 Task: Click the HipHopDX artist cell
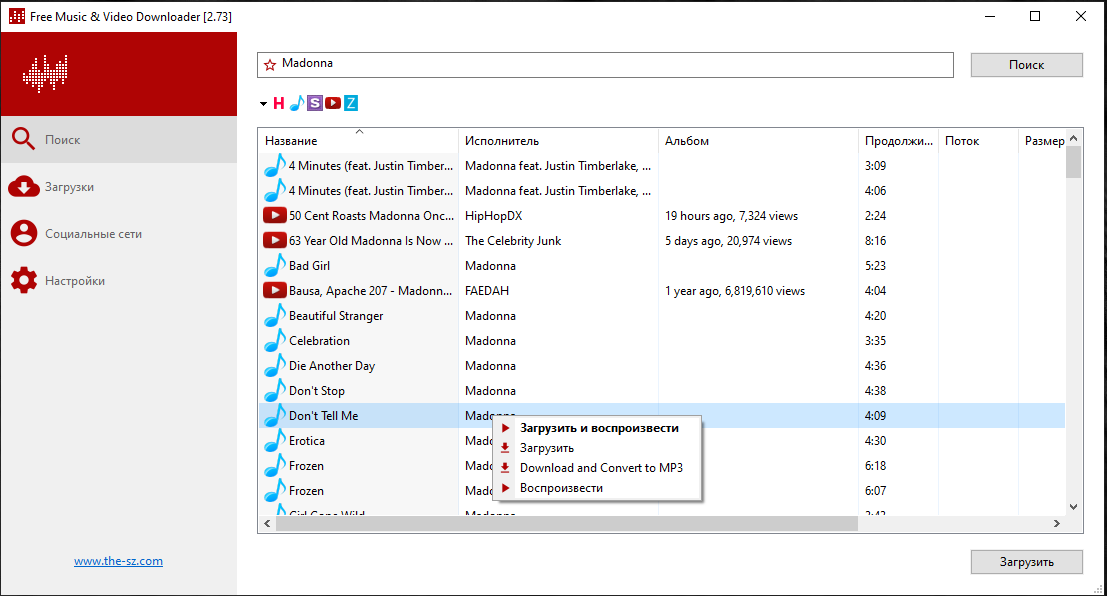[x=493, y=215]
